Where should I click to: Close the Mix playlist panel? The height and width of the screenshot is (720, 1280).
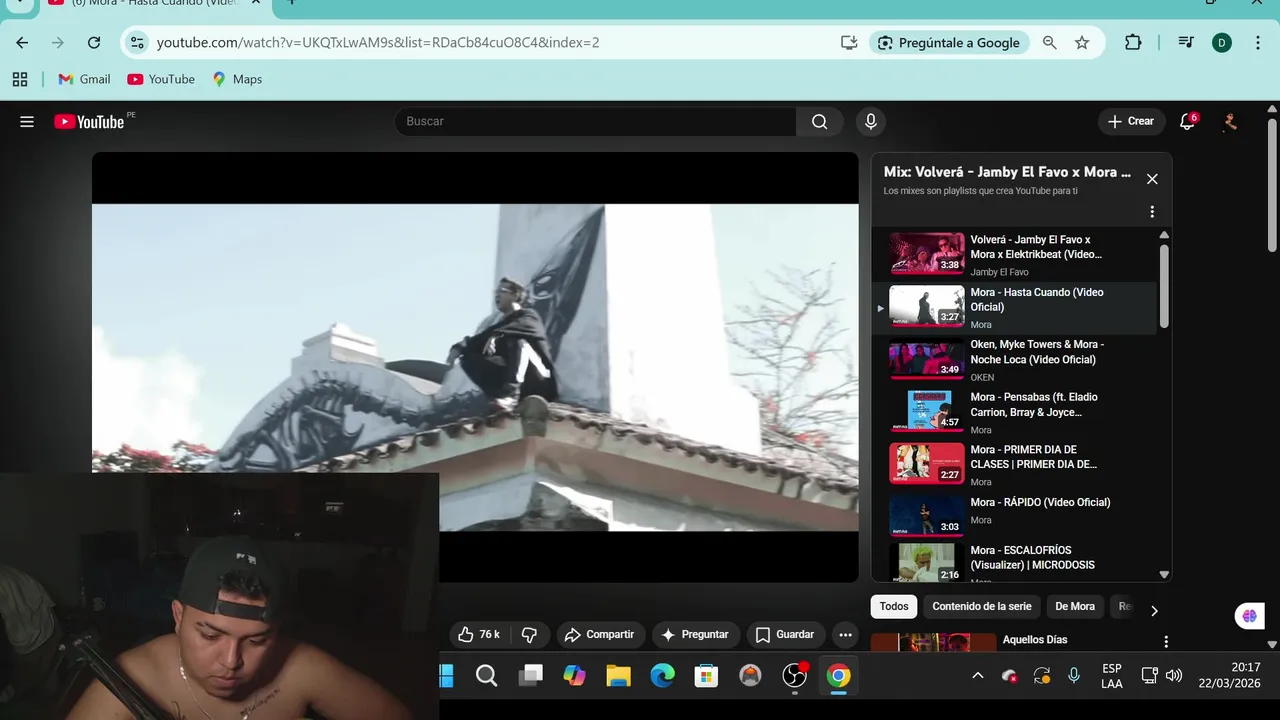(x=1152, y=179)
